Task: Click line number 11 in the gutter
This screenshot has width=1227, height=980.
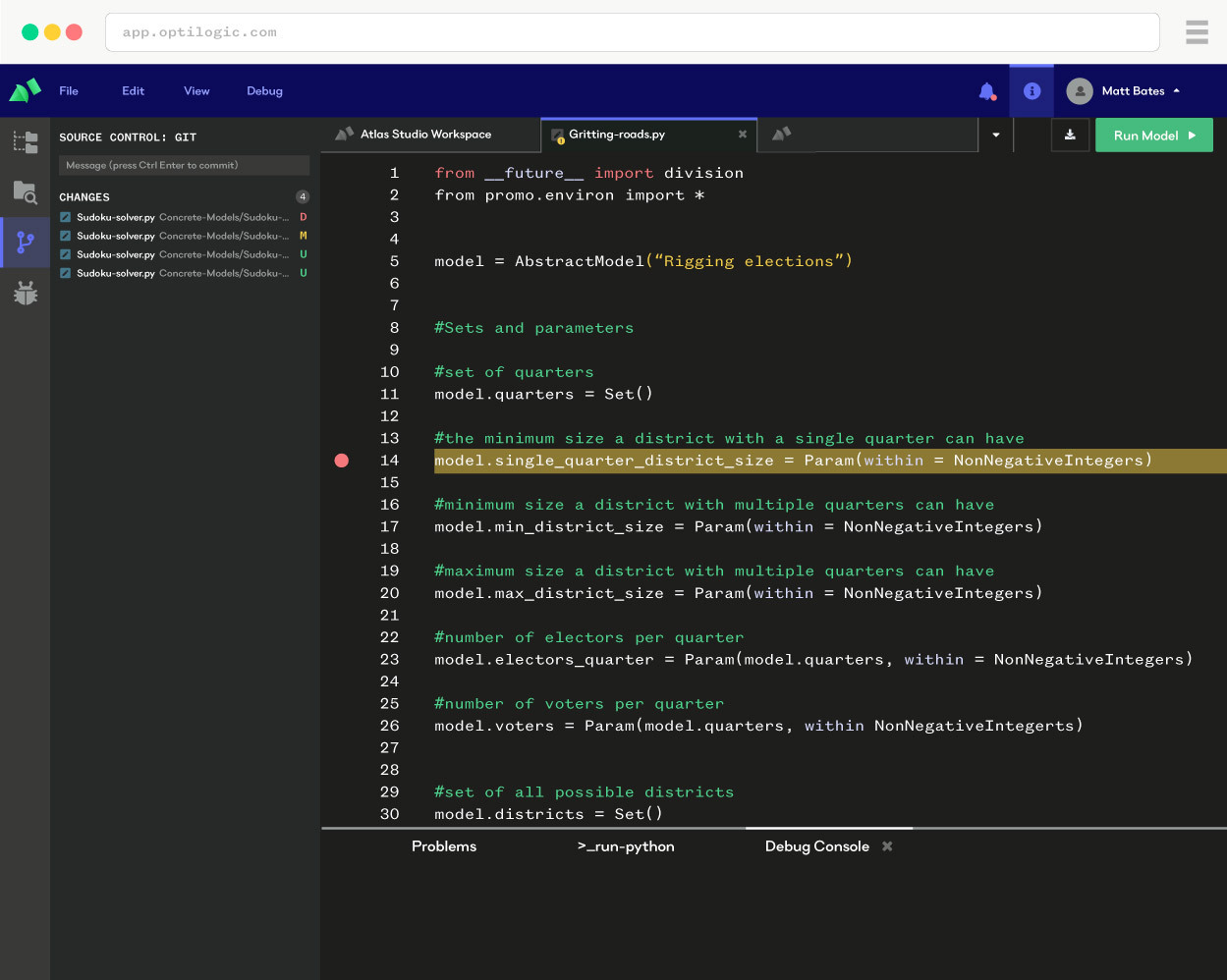Action: tap(390, 394)
